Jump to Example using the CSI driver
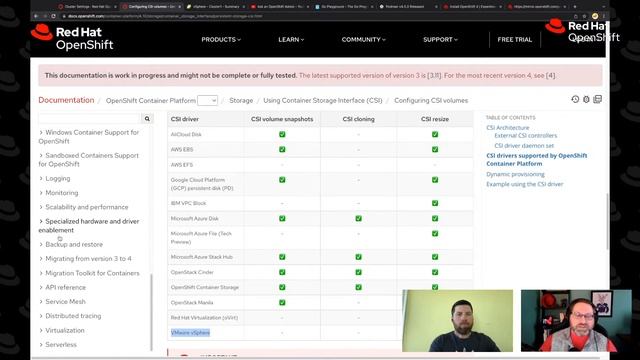Viewport: 640px width, 360px height. click(524, 184)
